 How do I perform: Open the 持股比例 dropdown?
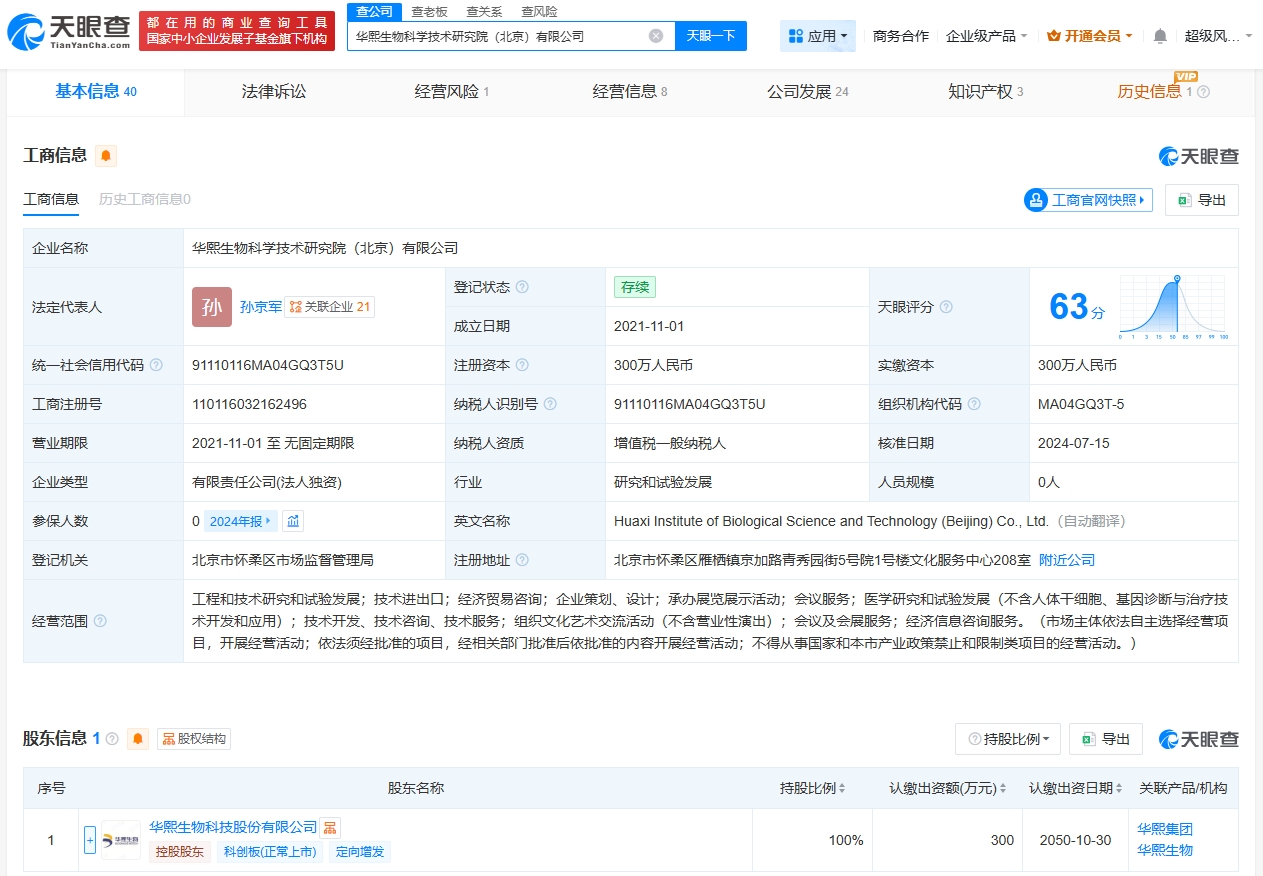(x=1007, y=739)
